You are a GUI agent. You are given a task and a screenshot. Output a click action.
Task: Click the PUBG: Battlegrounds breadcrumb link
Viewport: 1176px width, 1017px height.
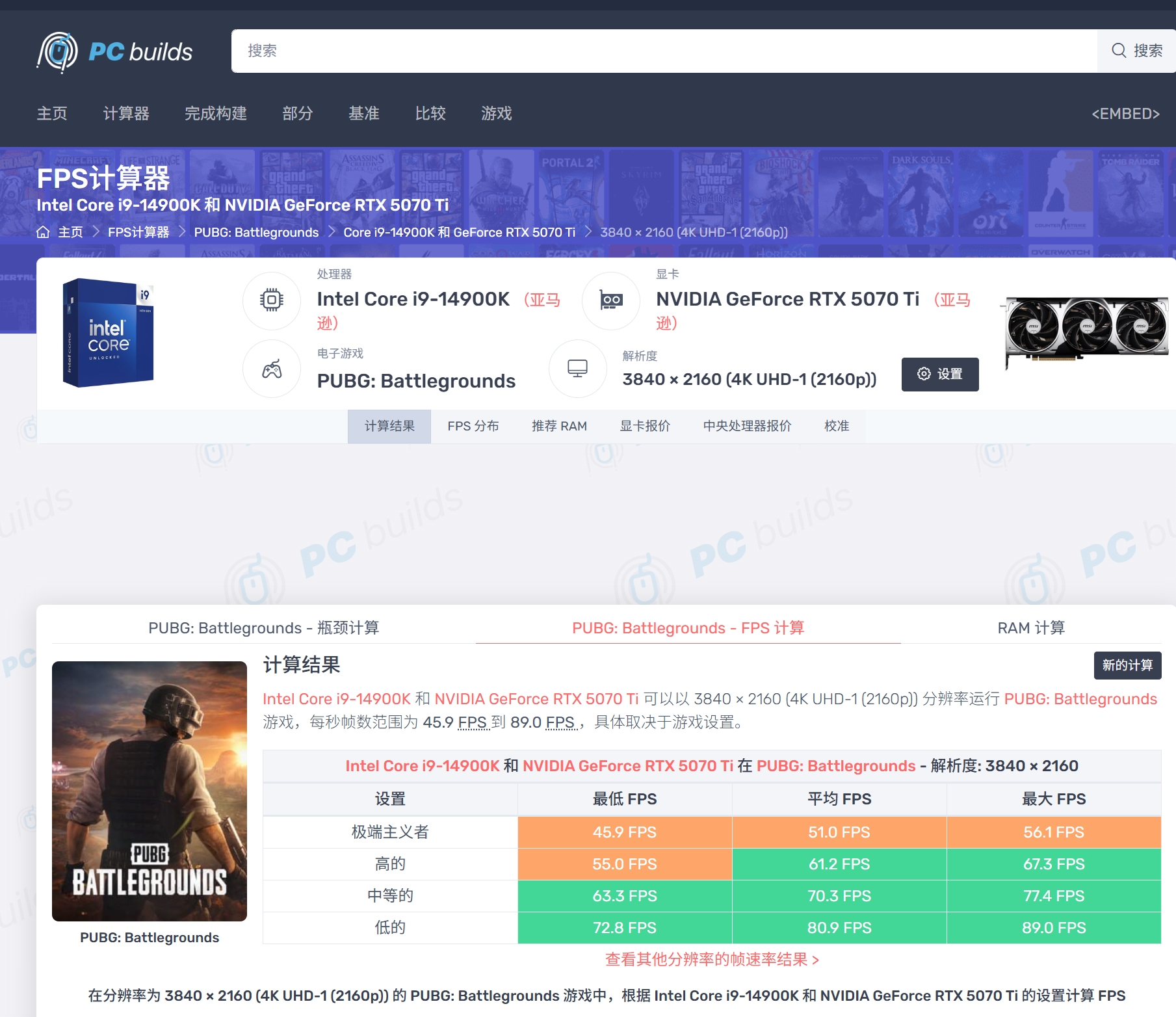click(256, 232)
